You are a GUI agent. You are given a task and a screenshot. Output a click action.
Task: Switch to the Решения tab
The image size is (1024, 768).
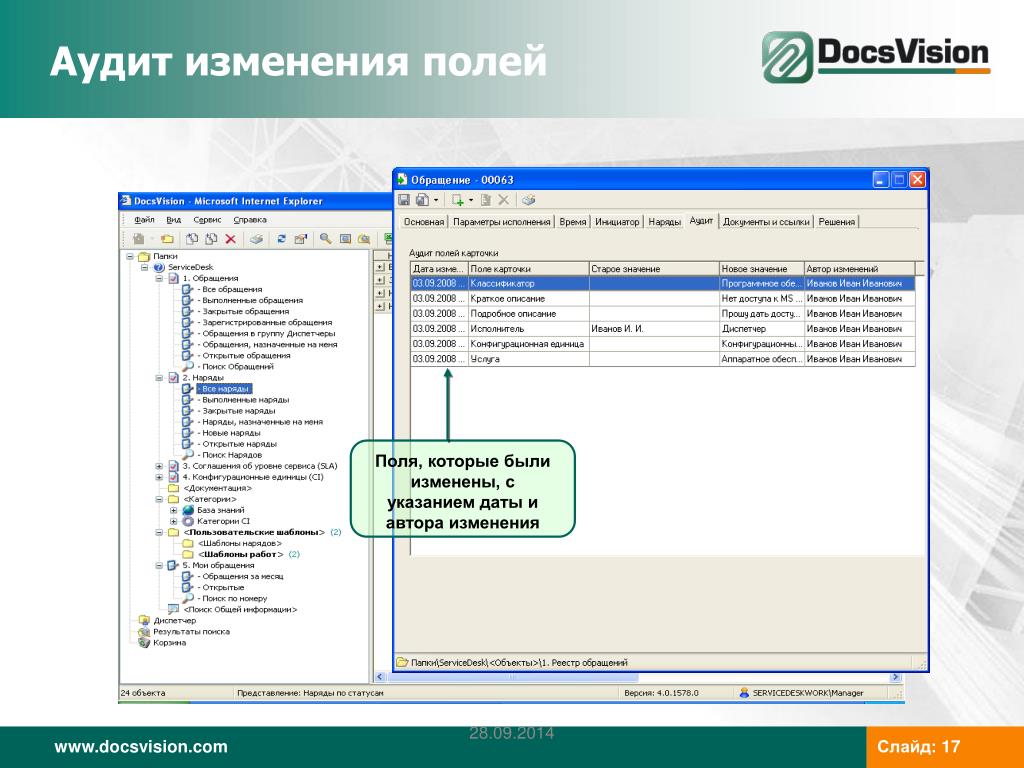coord(837,222)
